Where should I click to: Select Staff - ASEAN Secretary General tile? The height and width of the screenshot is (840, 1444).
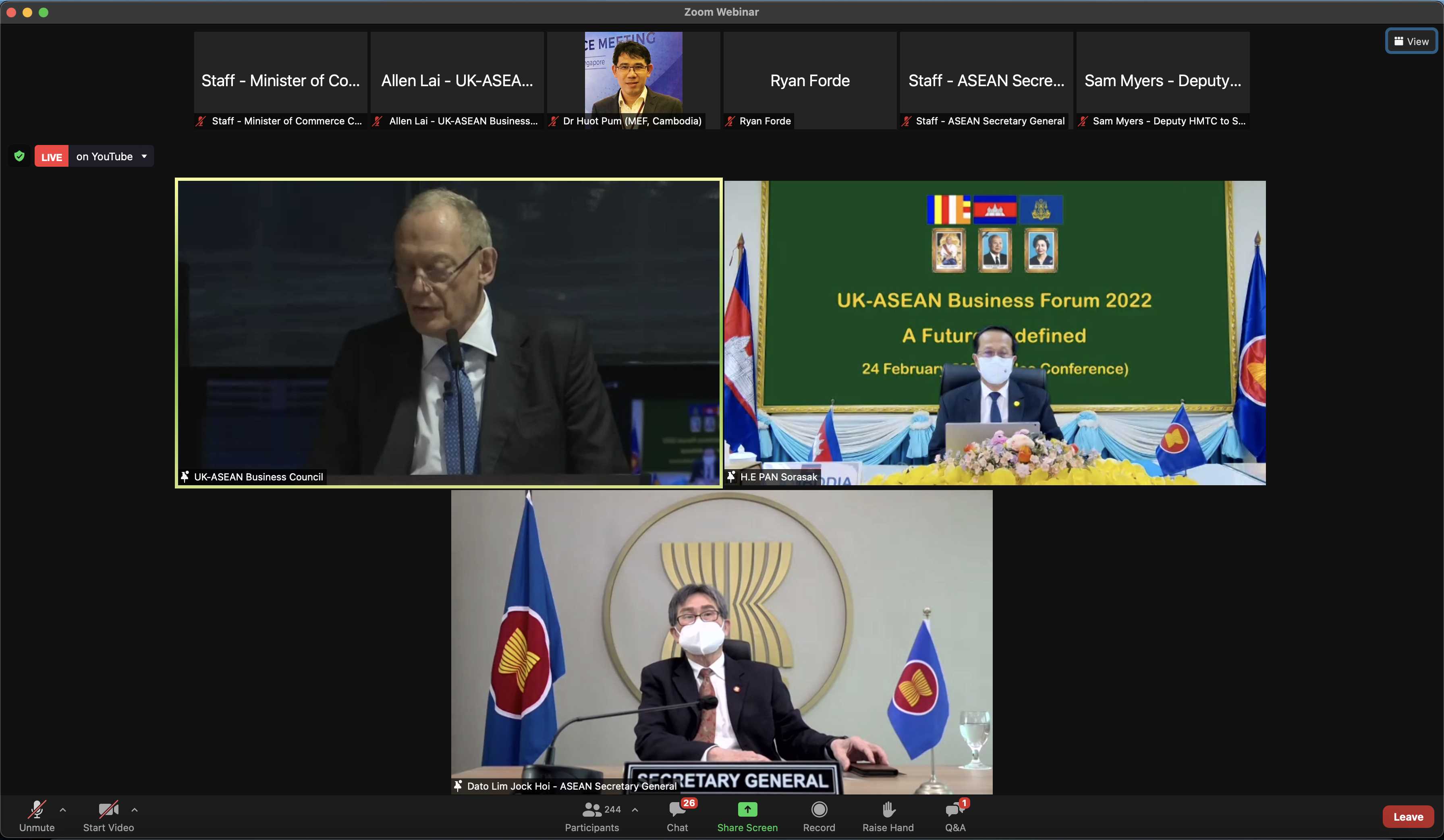tap(987, 80)
